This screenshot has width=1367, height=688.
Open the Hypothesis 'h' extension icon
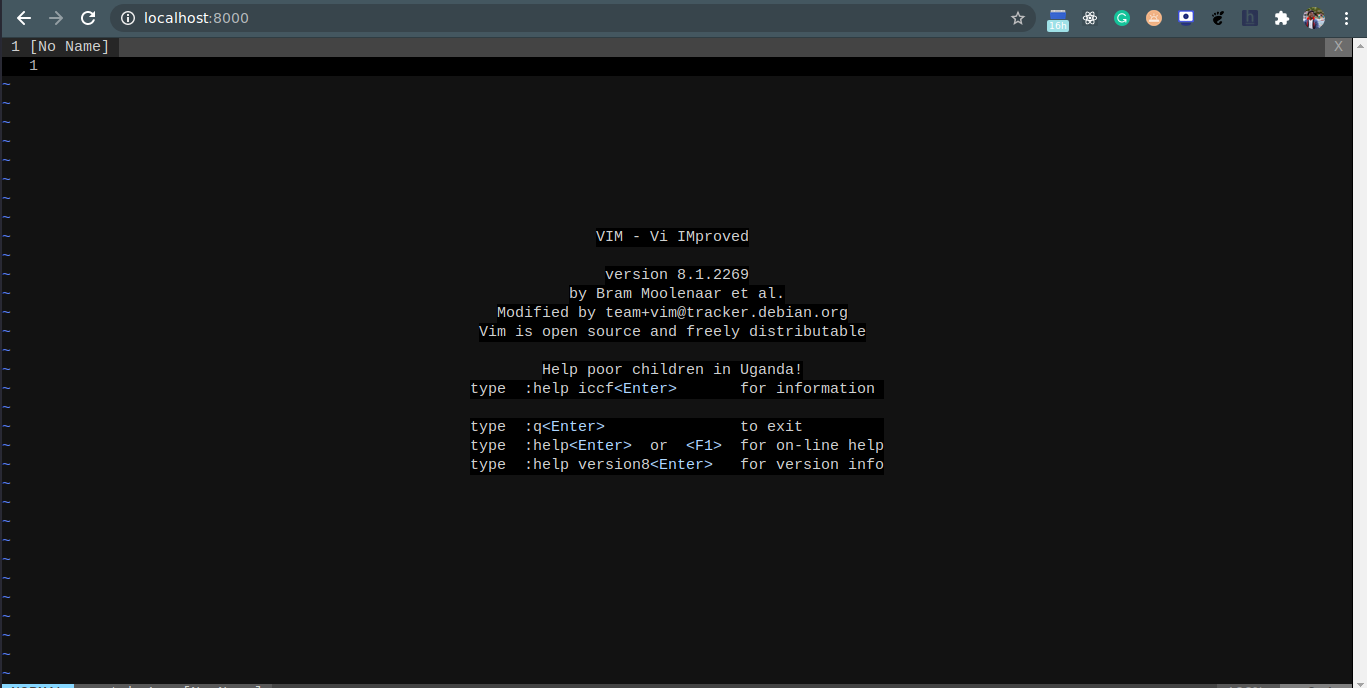(1250, 18)
